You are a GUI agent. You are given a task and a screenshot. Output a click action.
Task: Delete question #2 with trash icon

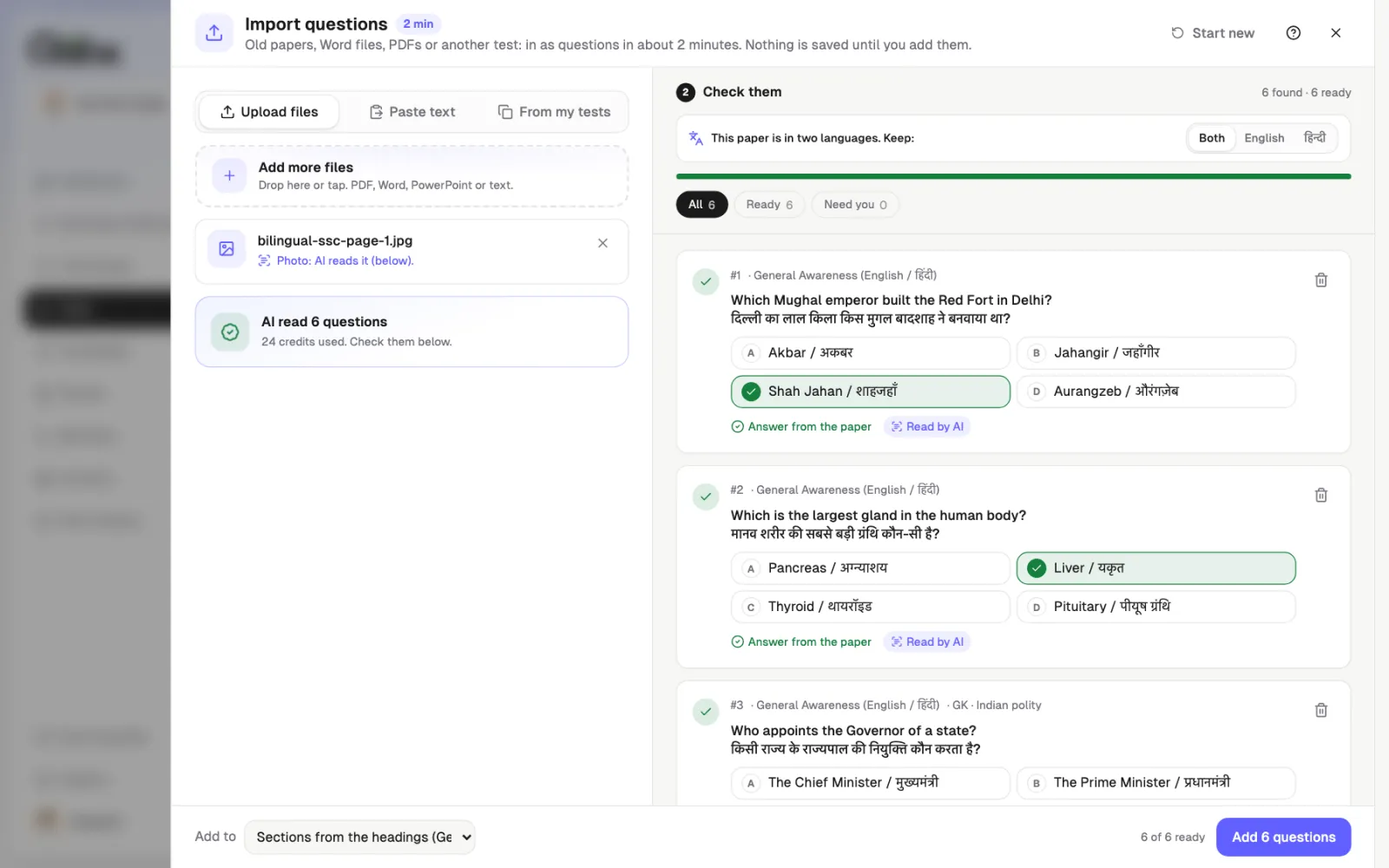(x=1321, y=495)
